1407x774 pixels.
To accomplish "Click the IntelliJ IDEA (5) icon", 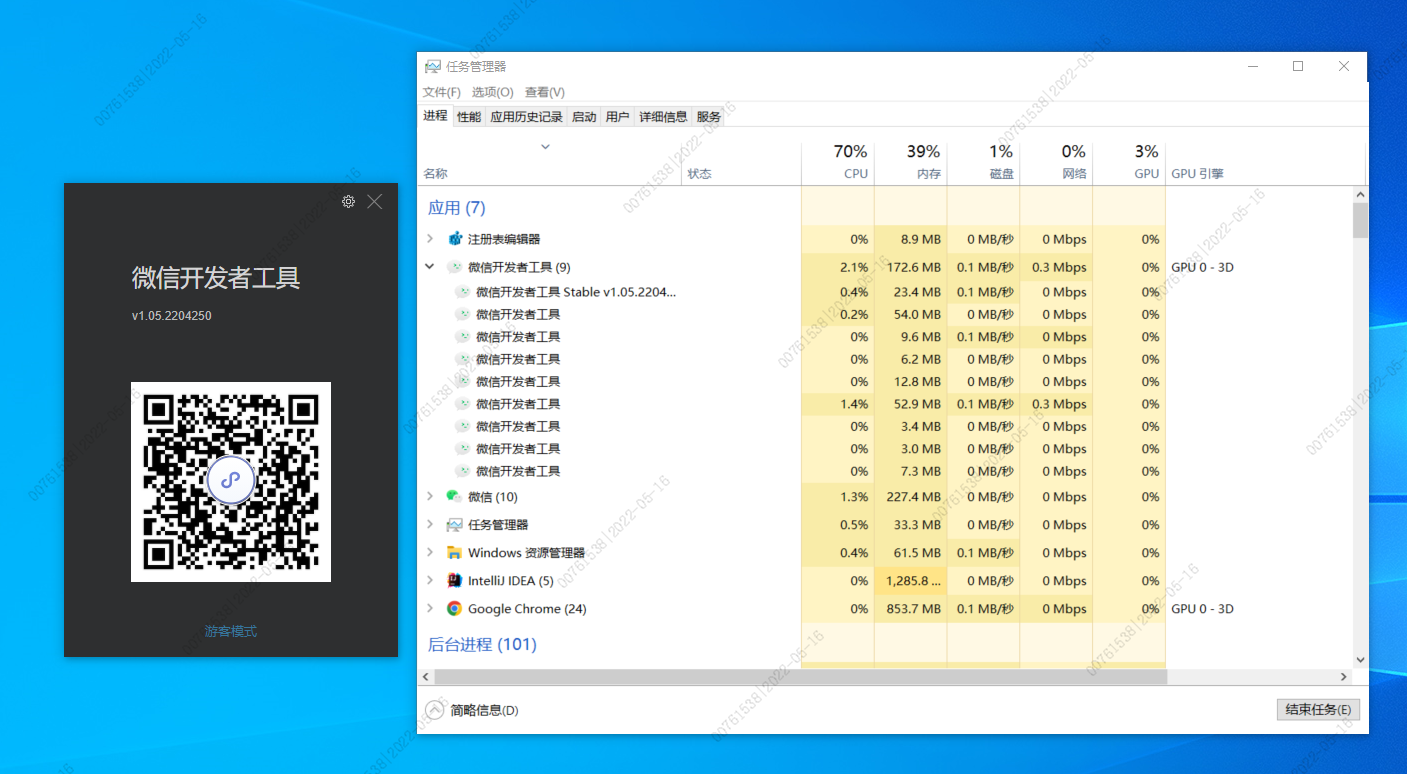I will pyautogui.click(x=454, y=581).
